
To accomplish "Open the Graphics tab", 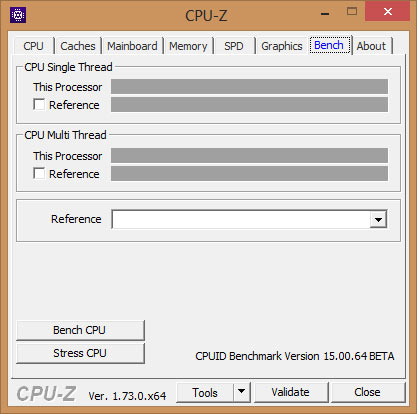I will (x=282, y=46).
